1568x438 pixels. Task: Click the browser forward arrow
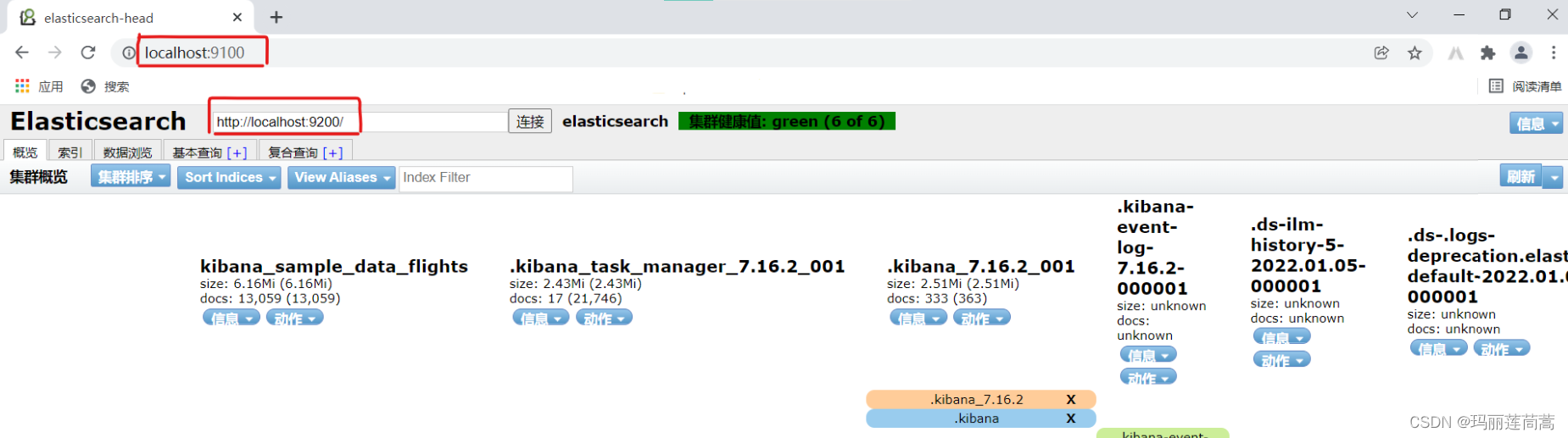(x=55, y=53)
